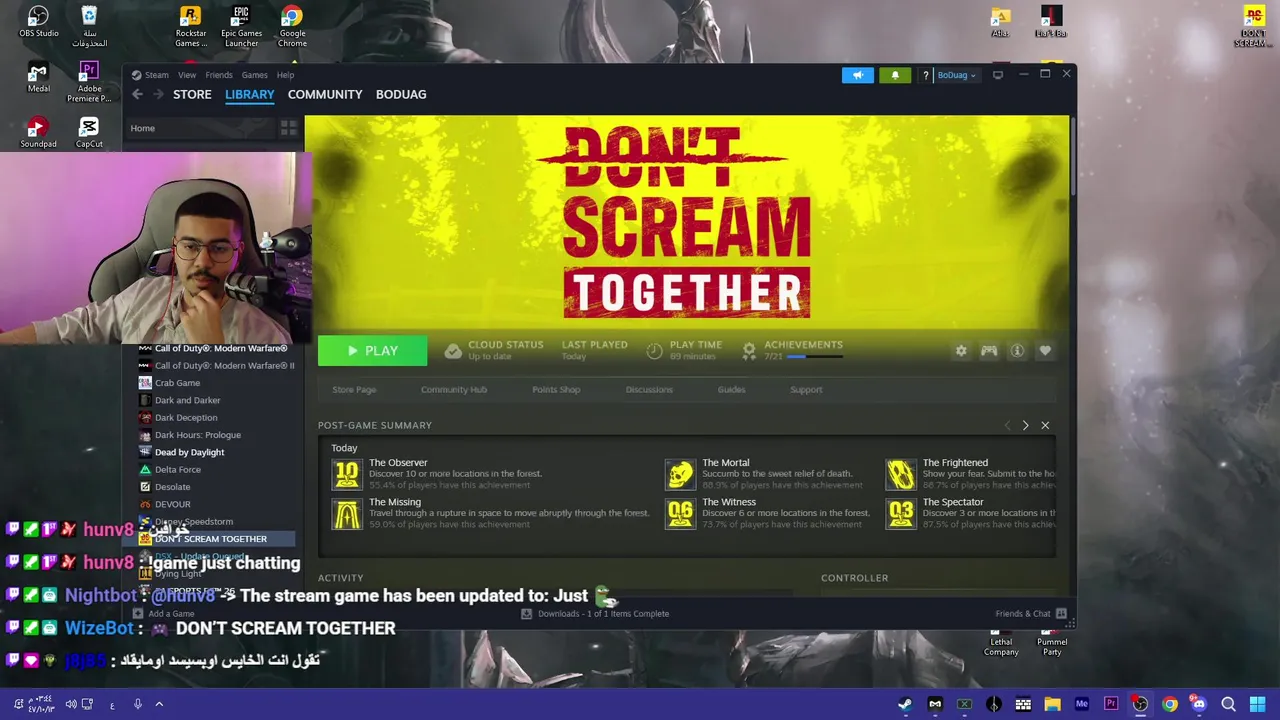Click the controller configuration icon
This screenshot has width=1280, height=720.
click(x=989, y=351)
